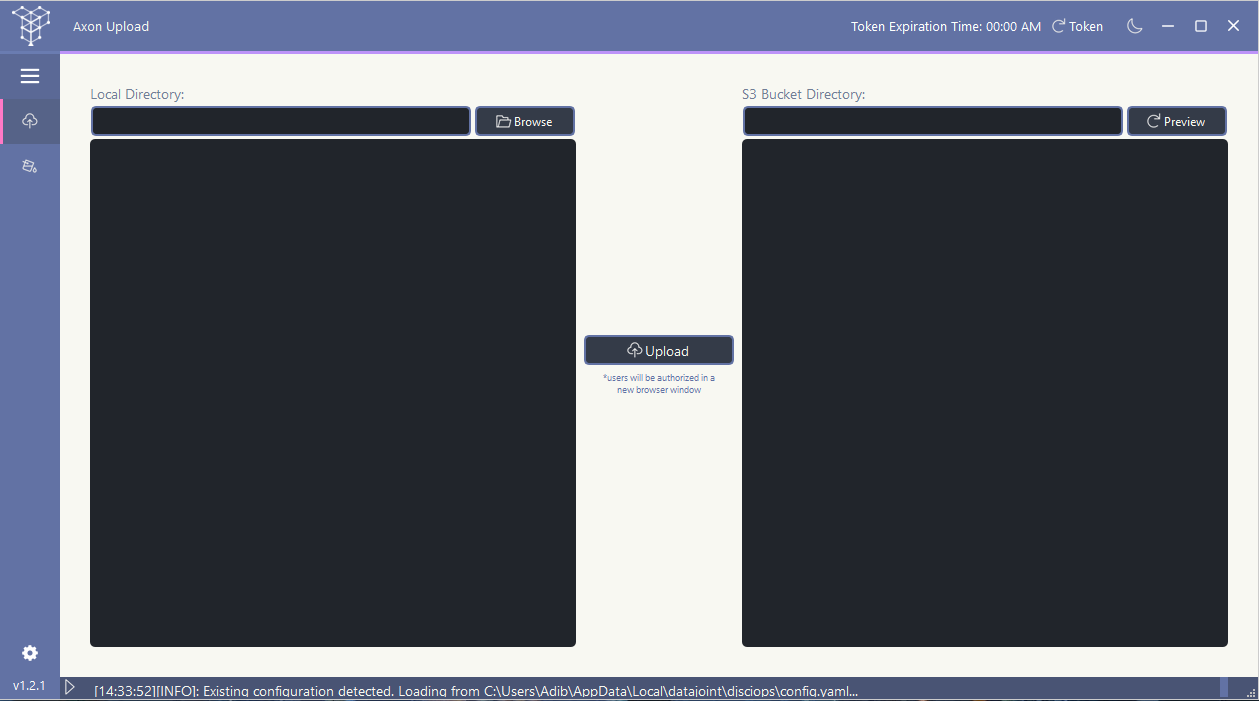Click the S3 Bucket Directory label
1259x701 pixels.
pyautogui.click(x=803, y=94)
